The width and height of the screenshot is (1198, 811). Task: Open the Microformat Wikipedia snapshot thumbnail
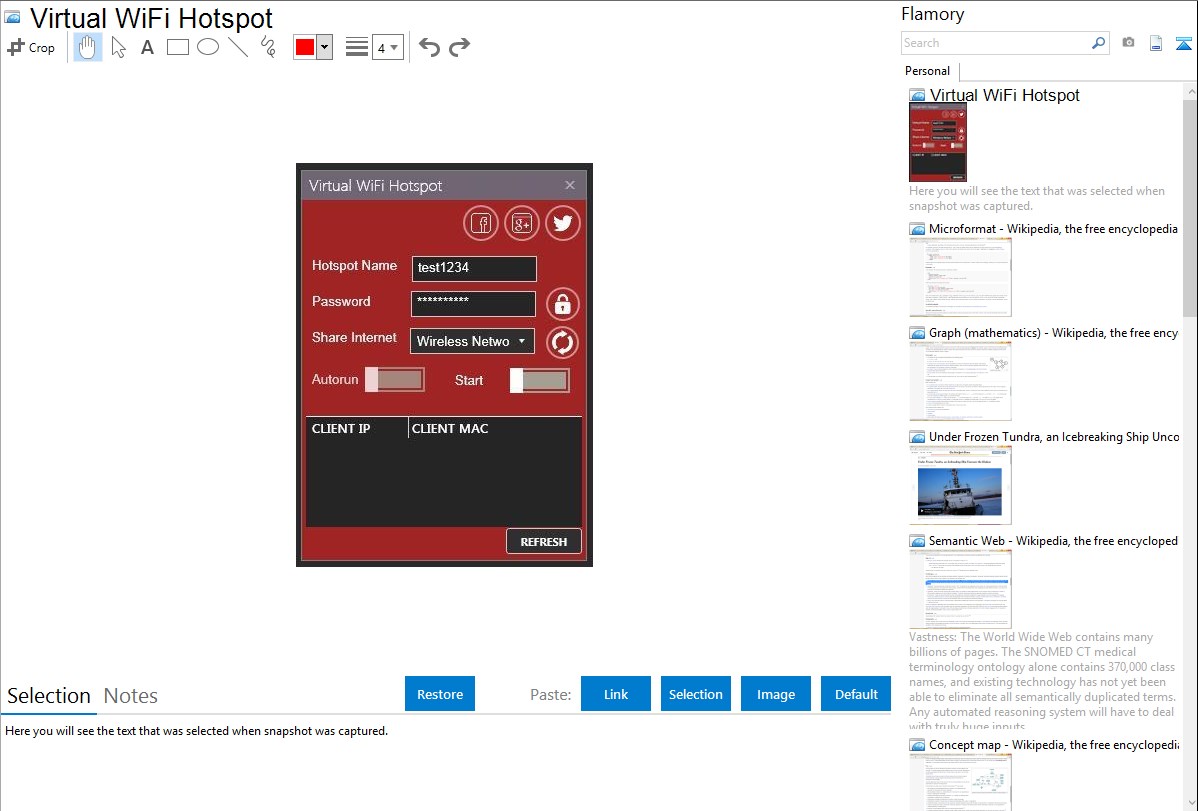coord(960,277)
